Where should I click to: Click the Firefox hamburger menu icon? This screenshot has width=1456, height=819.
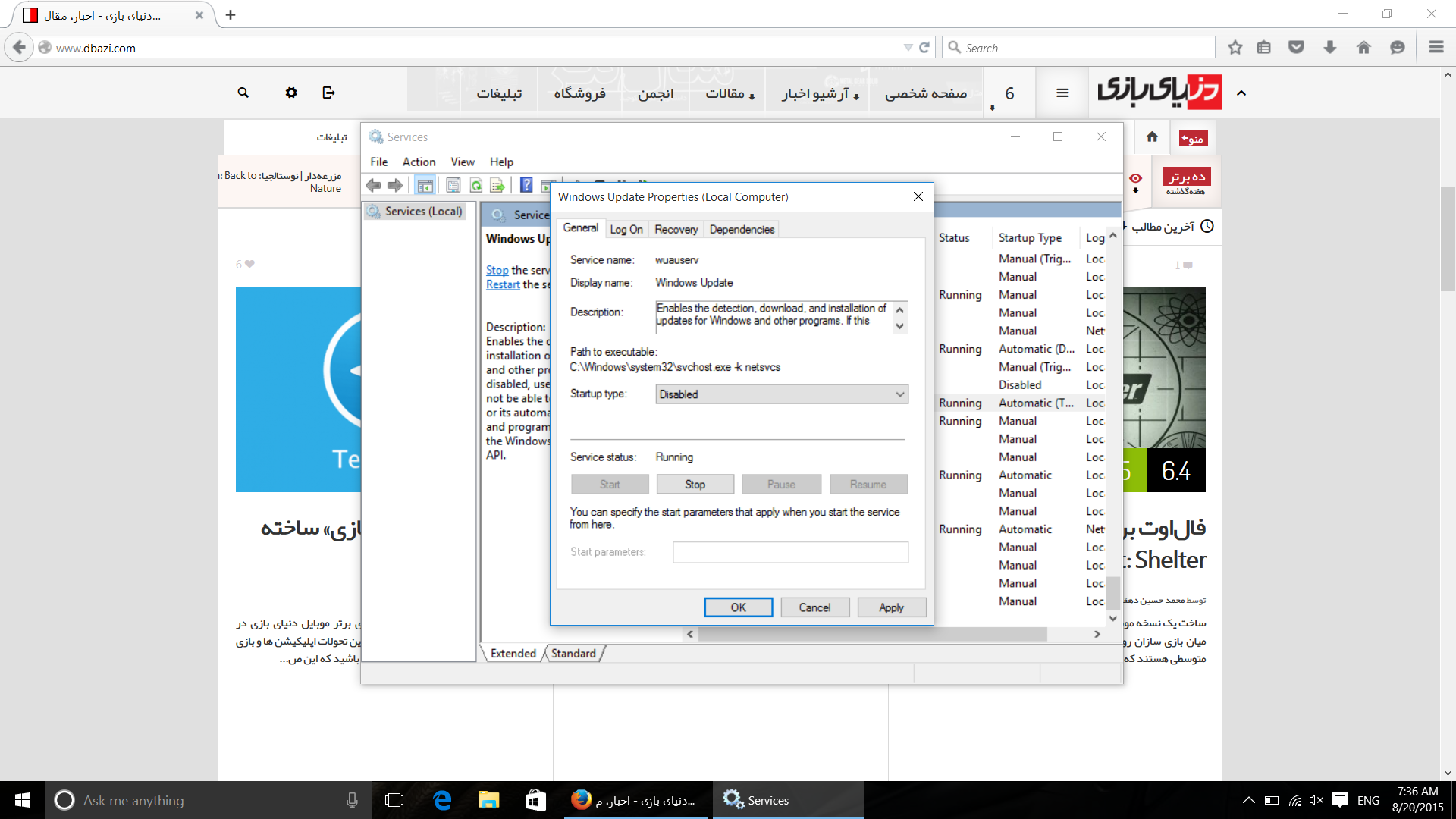(1436, 48)
